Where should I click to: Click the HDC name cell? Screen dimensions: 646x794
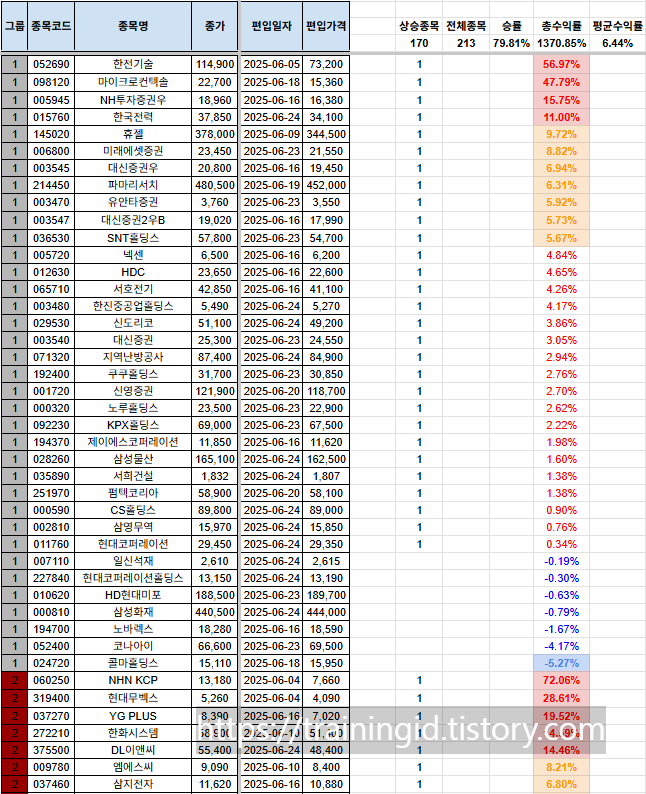133,272
